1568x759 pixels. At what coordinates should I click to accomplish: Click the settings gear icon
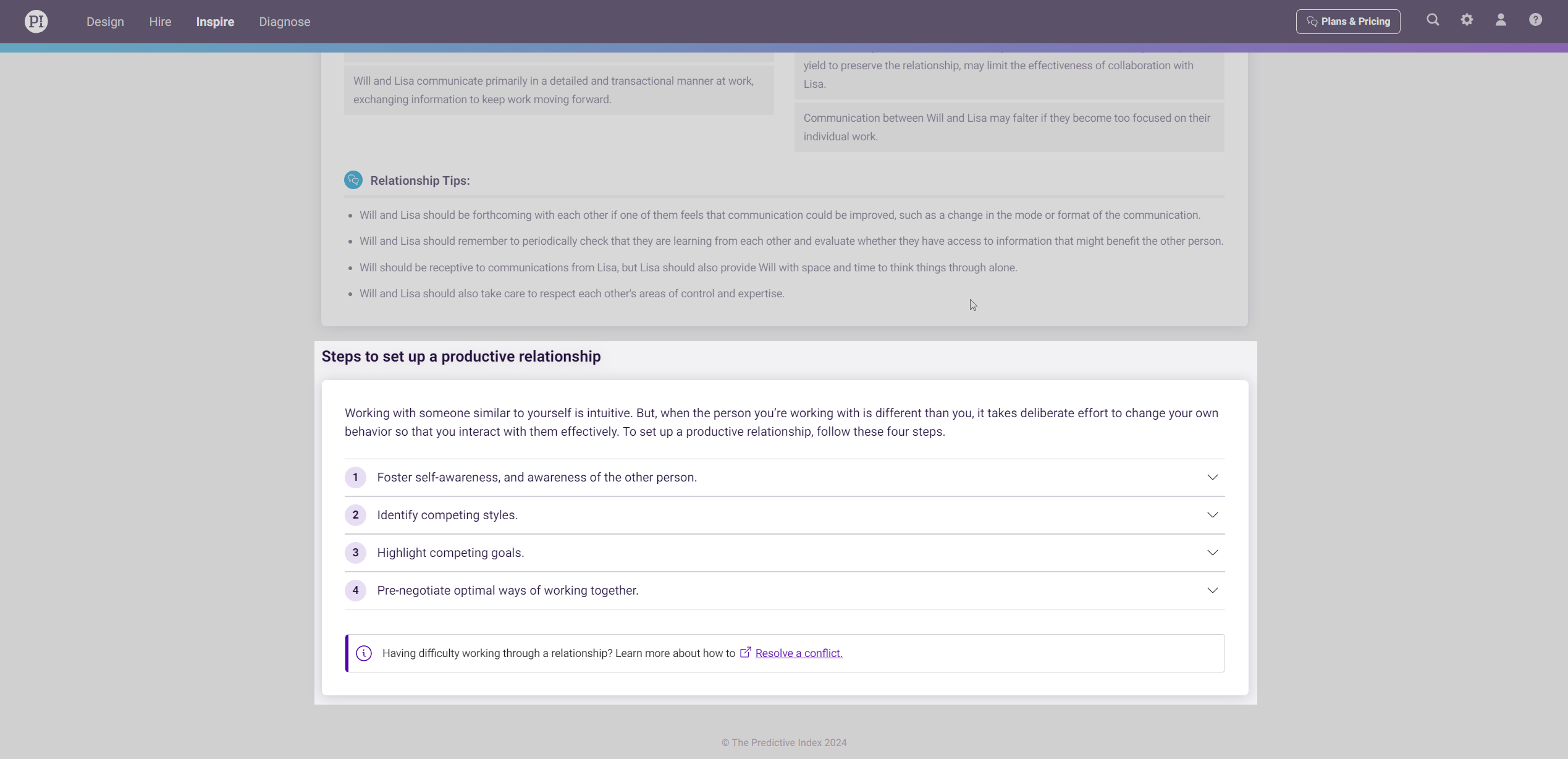tap(1466, 21)
